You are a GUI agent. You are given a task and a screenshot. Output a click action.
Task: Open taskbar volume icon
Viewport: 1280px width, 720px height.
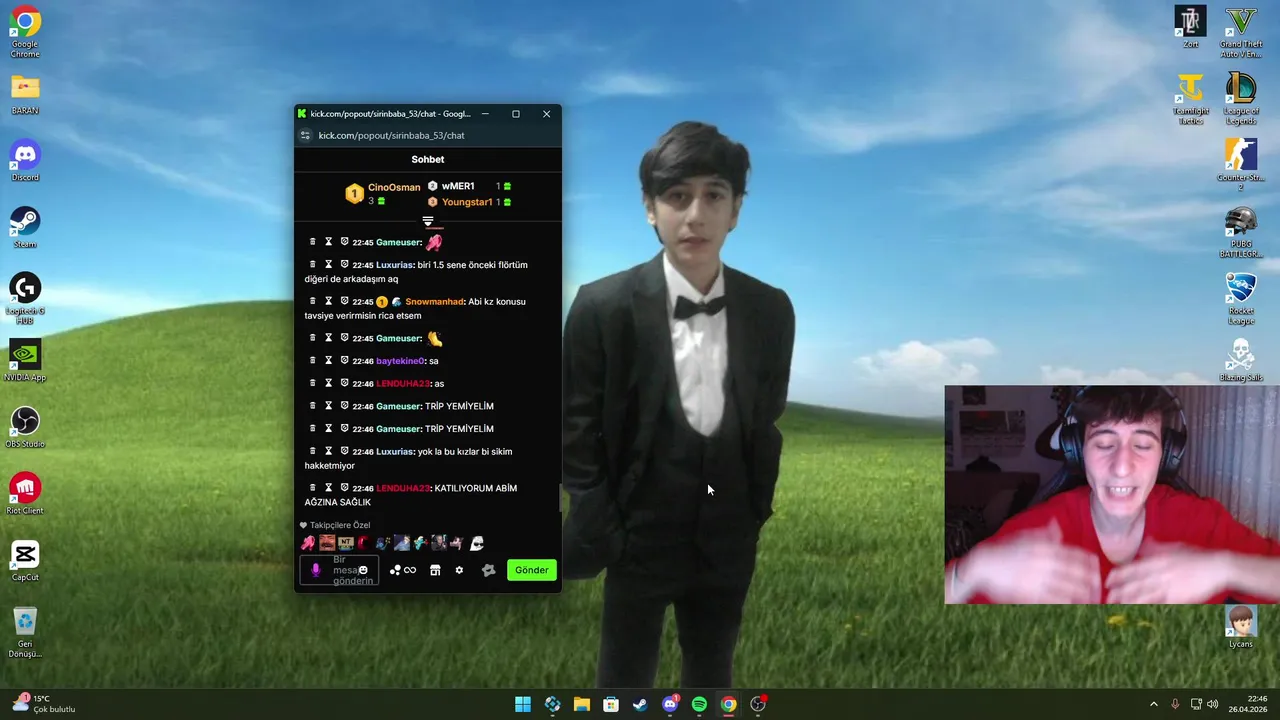(x=1213, y=704)
